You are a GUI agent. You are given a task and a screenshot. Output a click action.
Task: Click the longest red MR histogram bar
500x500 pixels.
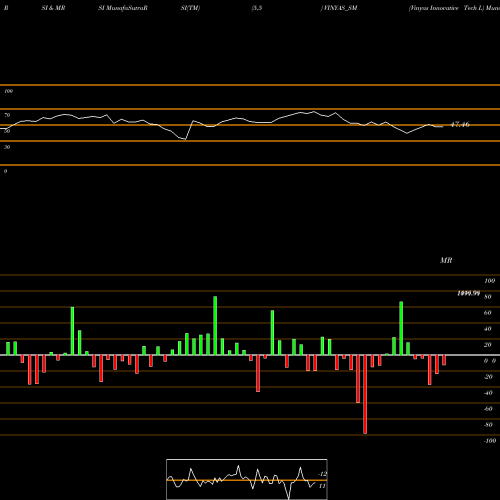(x=365, y=394)
